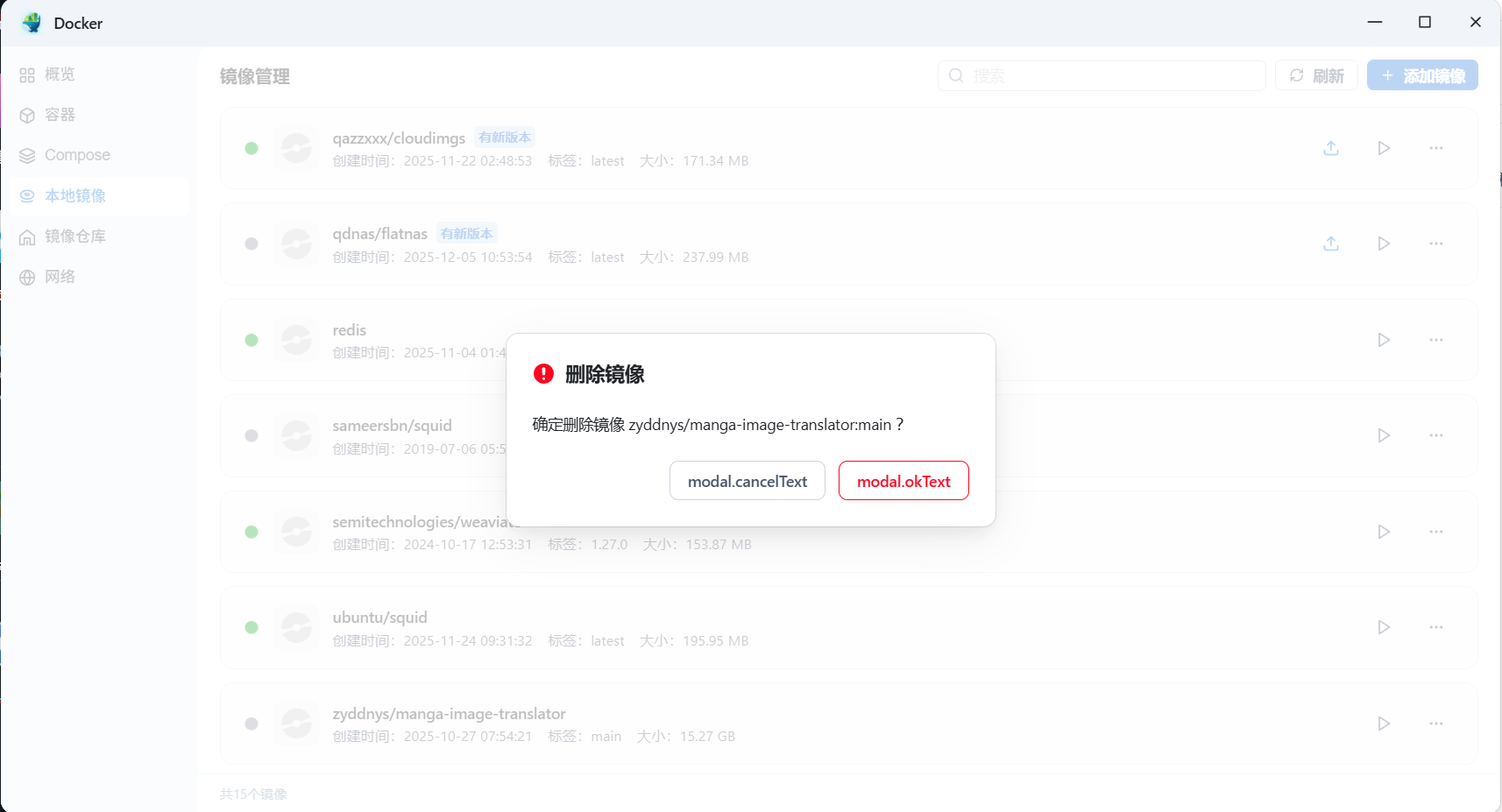Click the 195.95 MB size value

coord(716,641)
